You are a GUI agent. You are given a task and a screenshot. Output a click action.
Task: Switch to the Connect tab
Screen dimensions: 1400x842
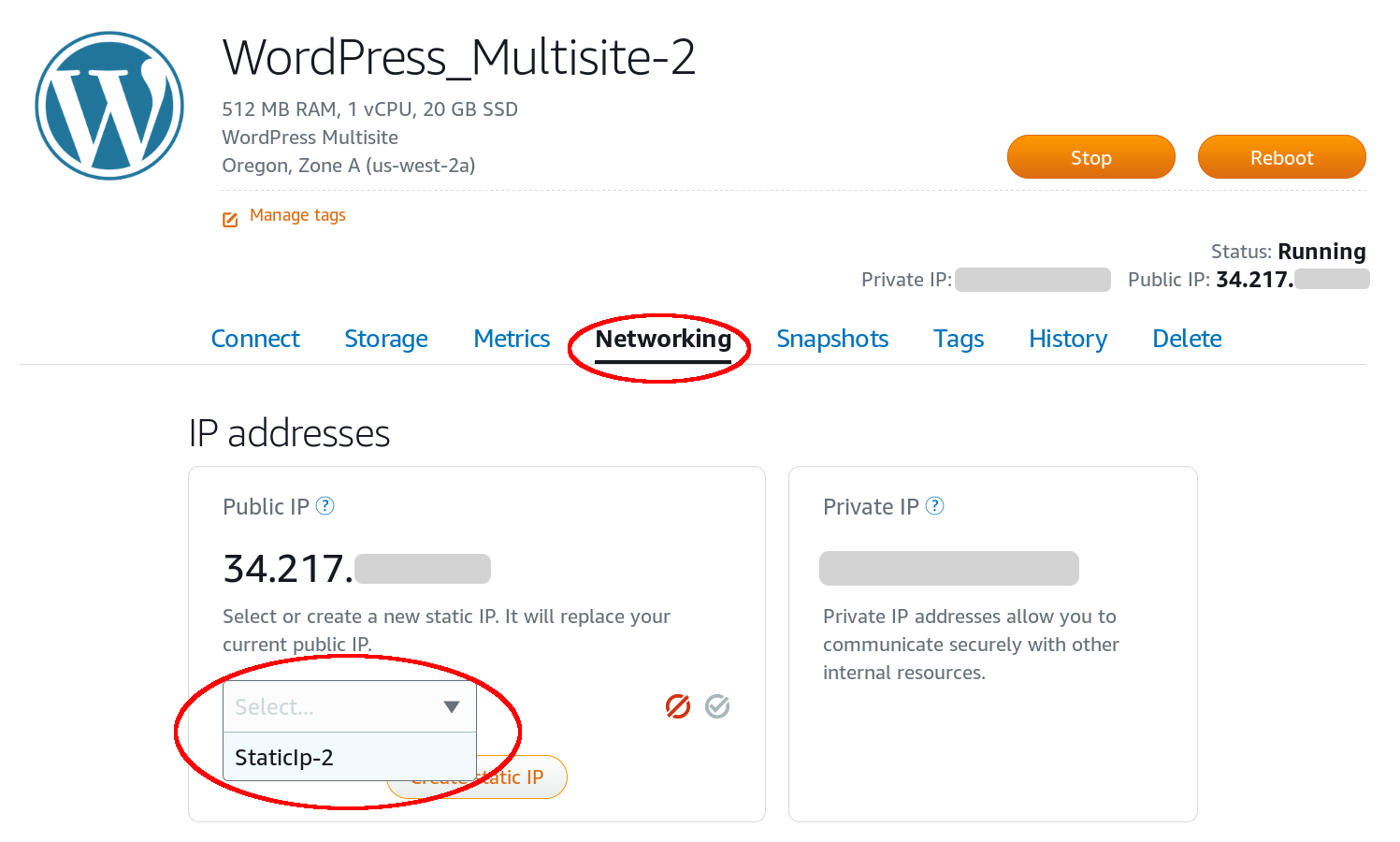click(x=255, y=339)
